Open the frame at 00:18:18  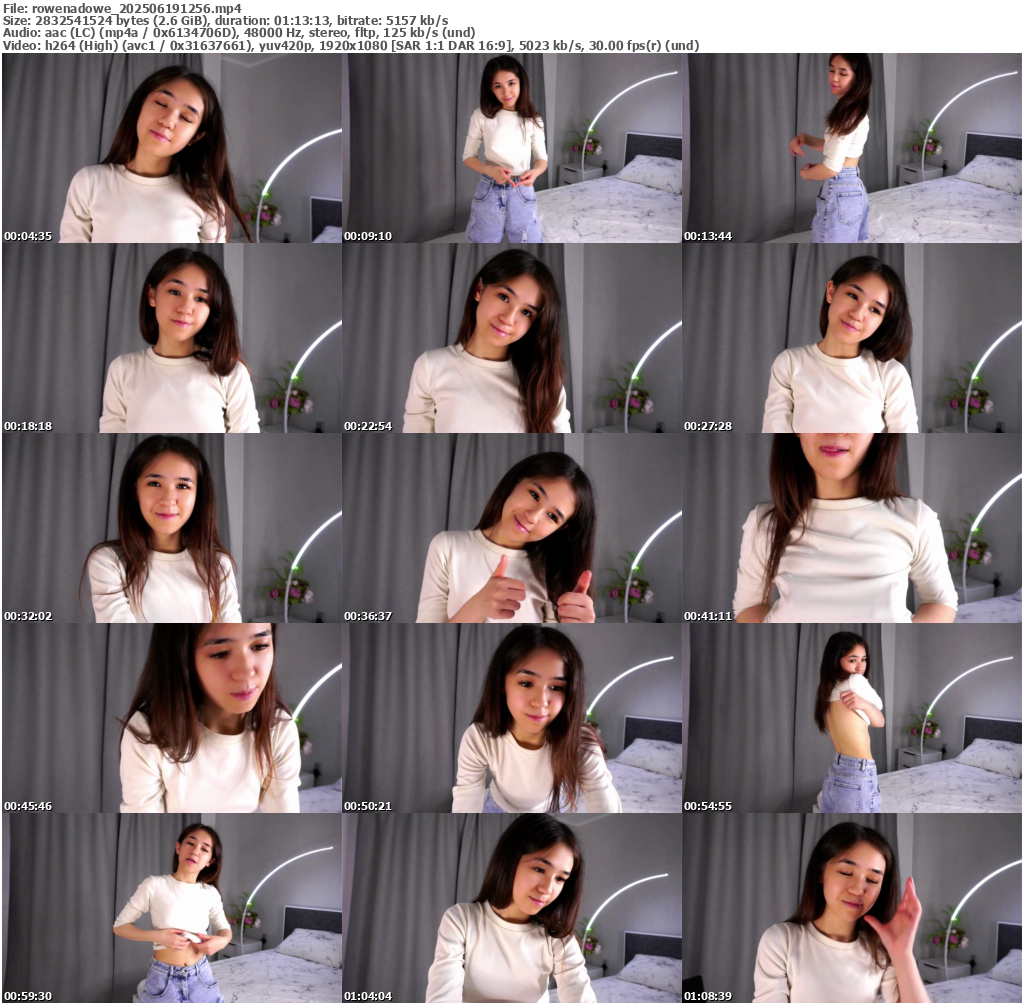[x=171, y=338]
